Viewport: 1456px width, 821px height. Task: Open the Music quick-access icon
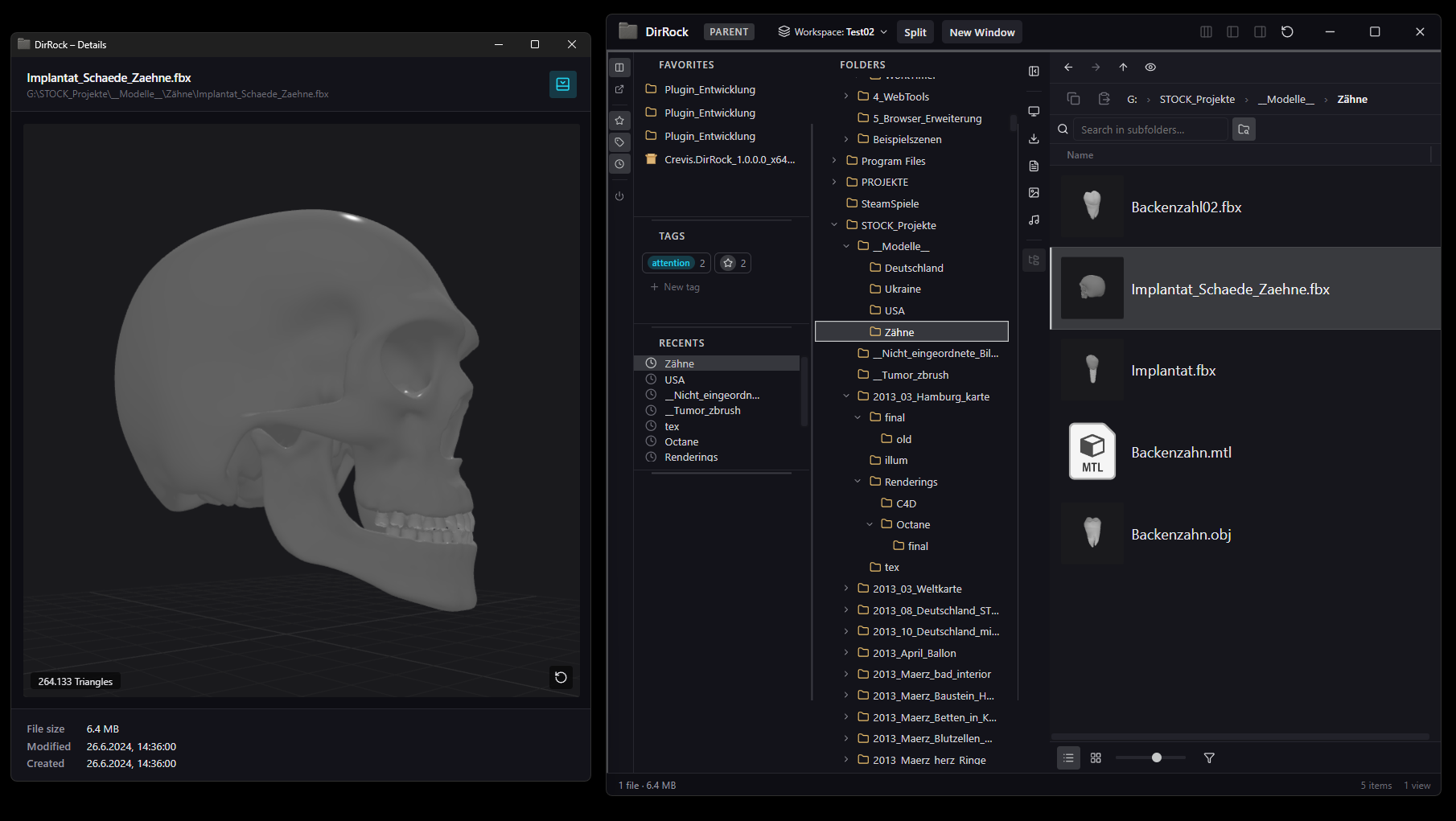click(1034, 220)
